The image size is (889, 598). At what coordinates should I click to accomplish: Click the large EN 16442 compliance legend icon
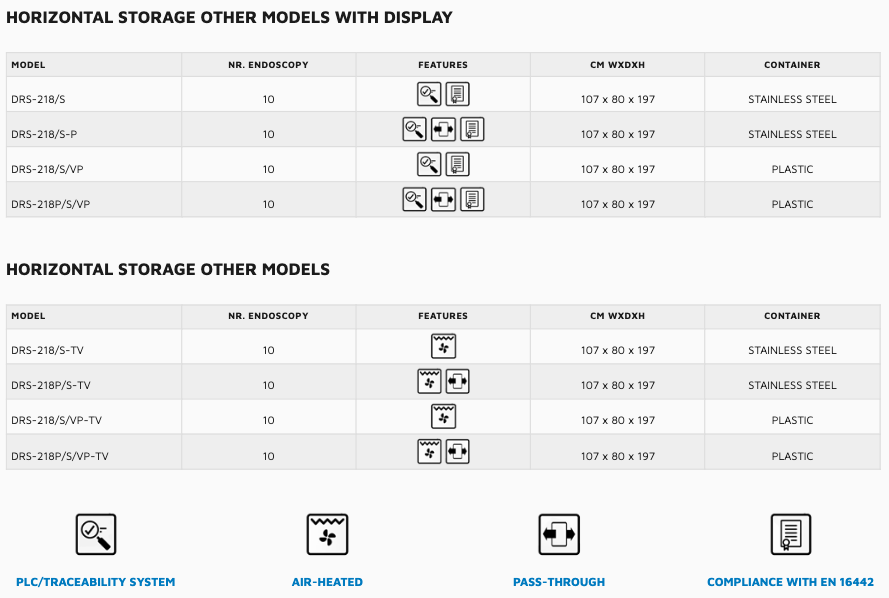tap(791, 535)
